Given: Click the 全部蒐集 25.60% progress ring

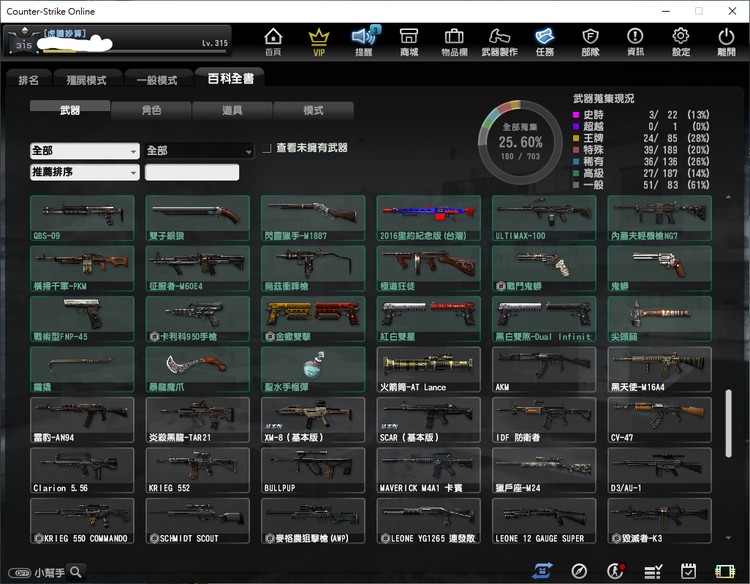Looking at the screenshot, I should pyautogui.click(x=520, y=142).
